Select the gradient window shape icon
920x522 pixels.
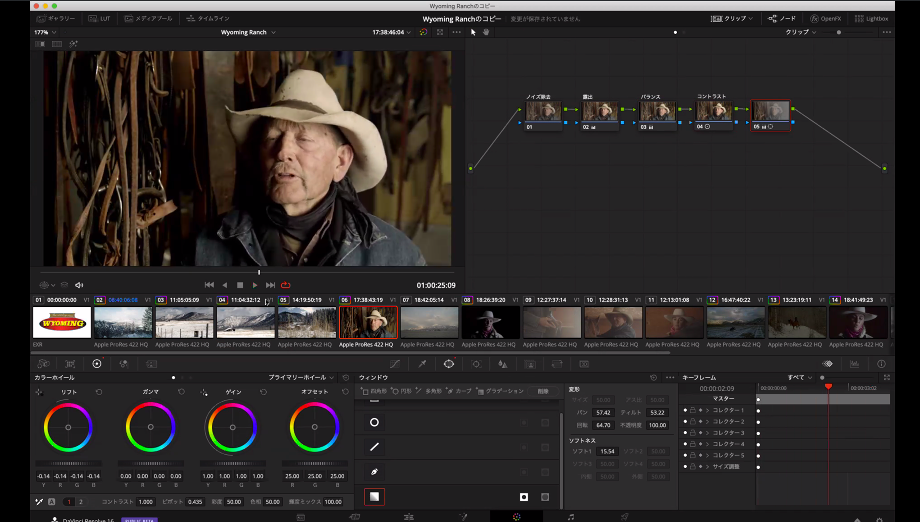pos(374,496)
